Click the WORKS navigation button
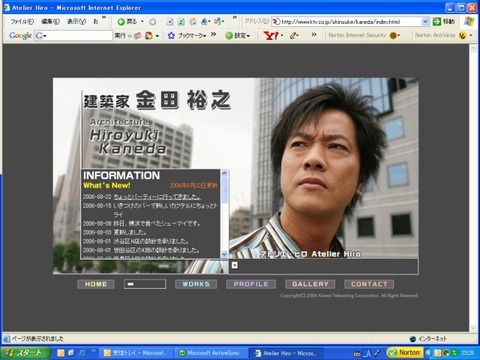This screenshot has height=360, width=480. [196, 284]
